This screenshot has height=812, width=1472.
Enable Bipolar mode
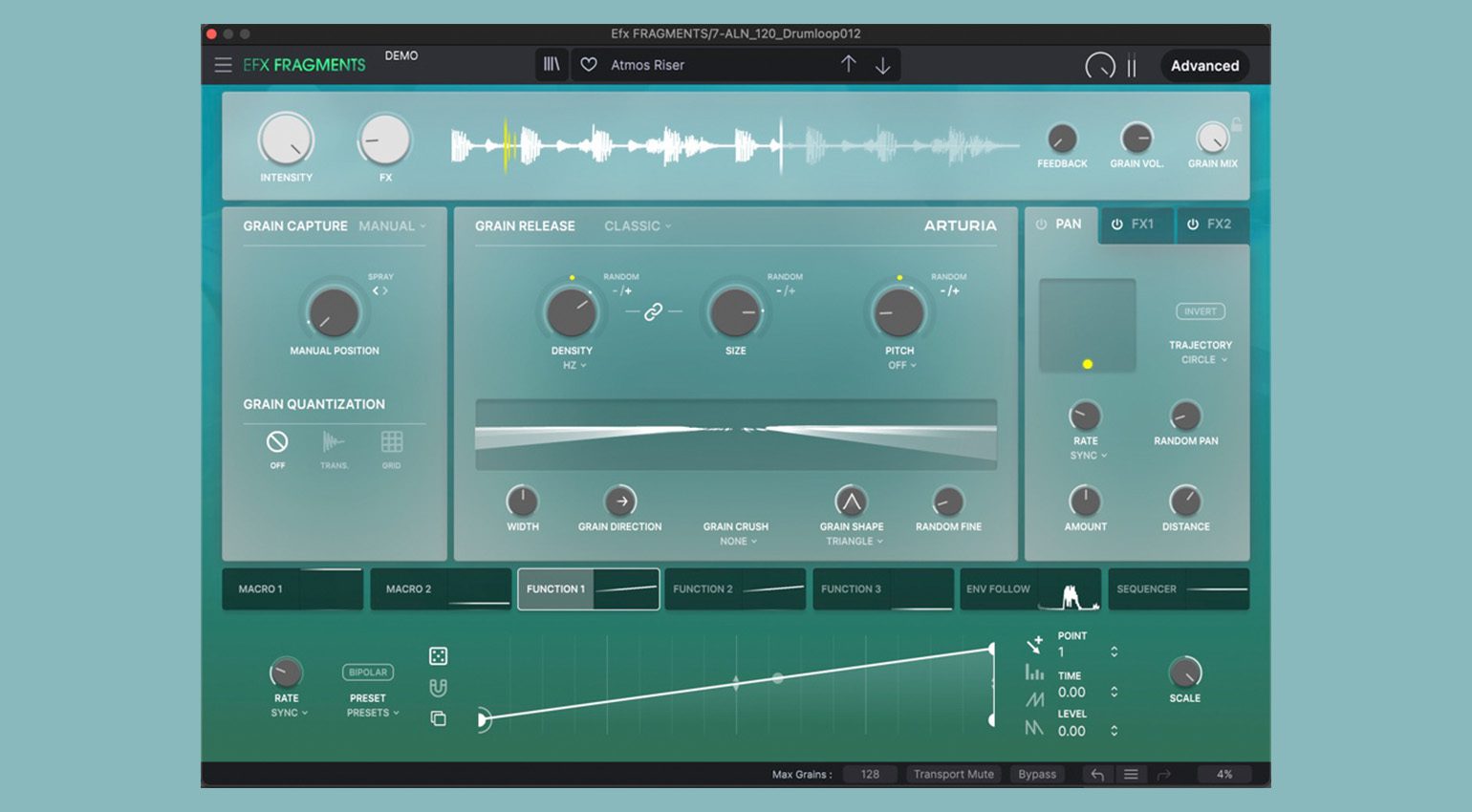pos(368,672)
